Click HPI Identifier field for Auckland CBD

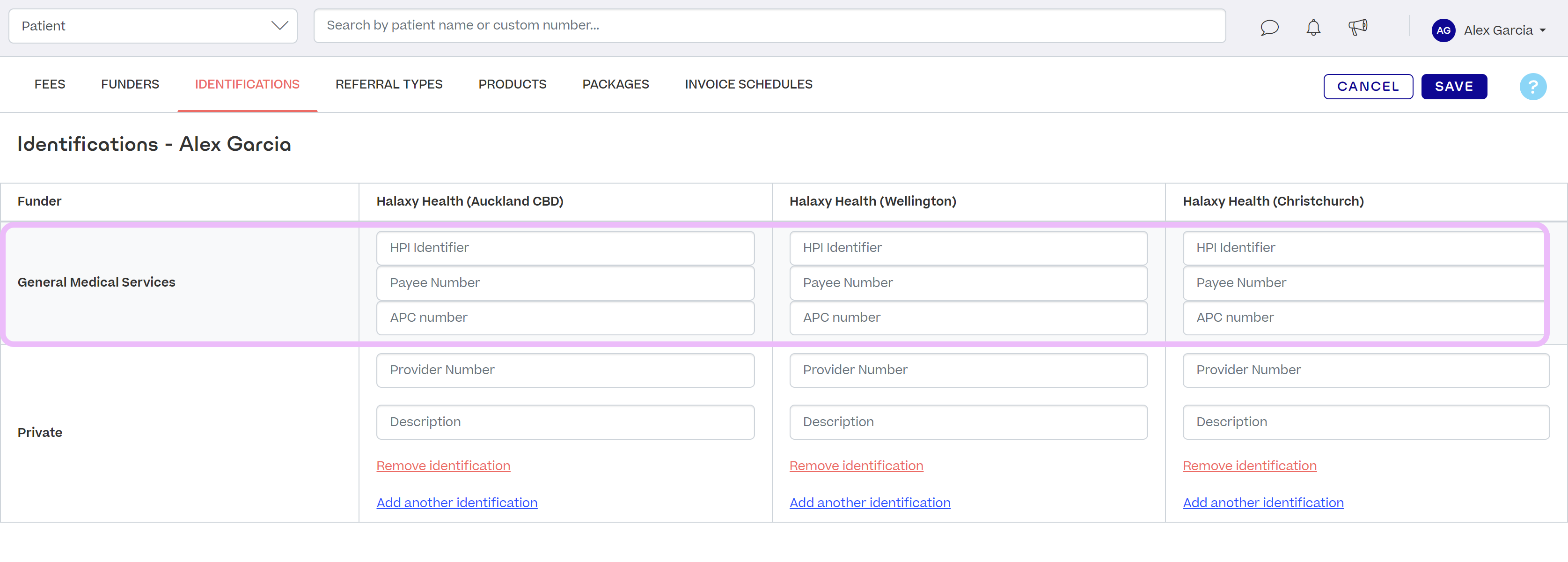point(565,248)
